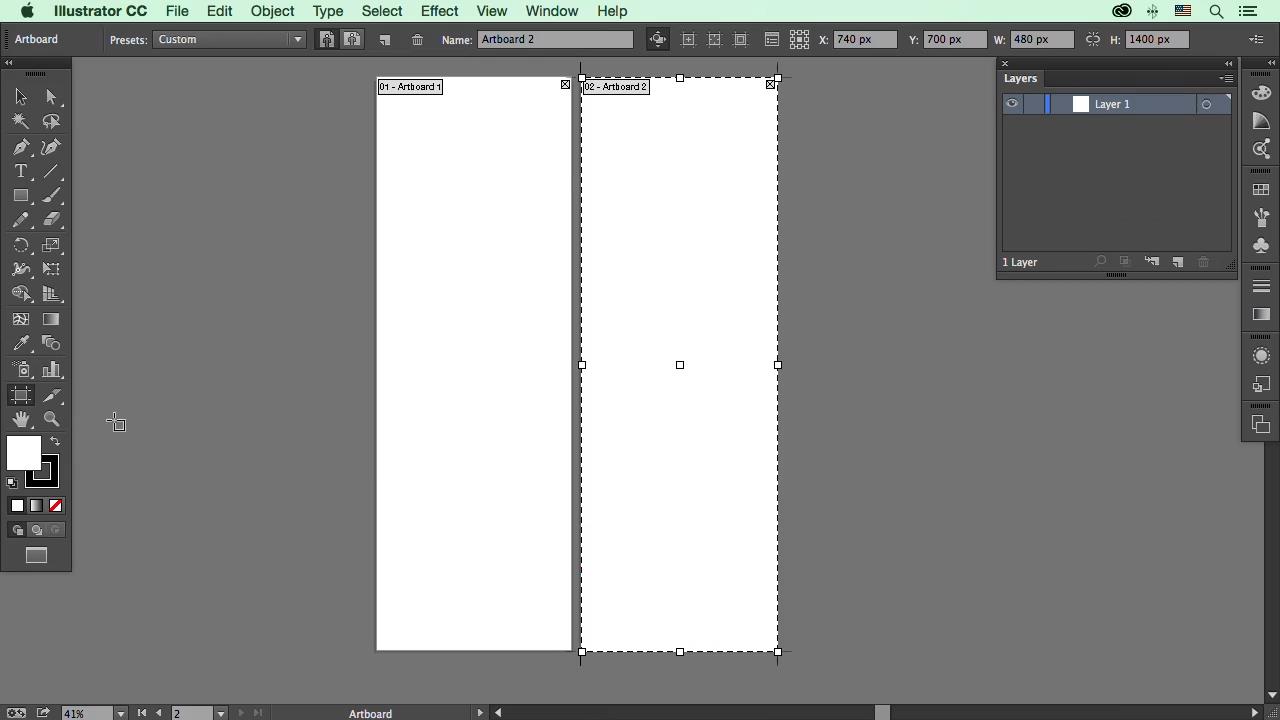Open the Presets dropdown showing Custom
The width and height of the screenshot is (1280, 720).
[229, 40]
